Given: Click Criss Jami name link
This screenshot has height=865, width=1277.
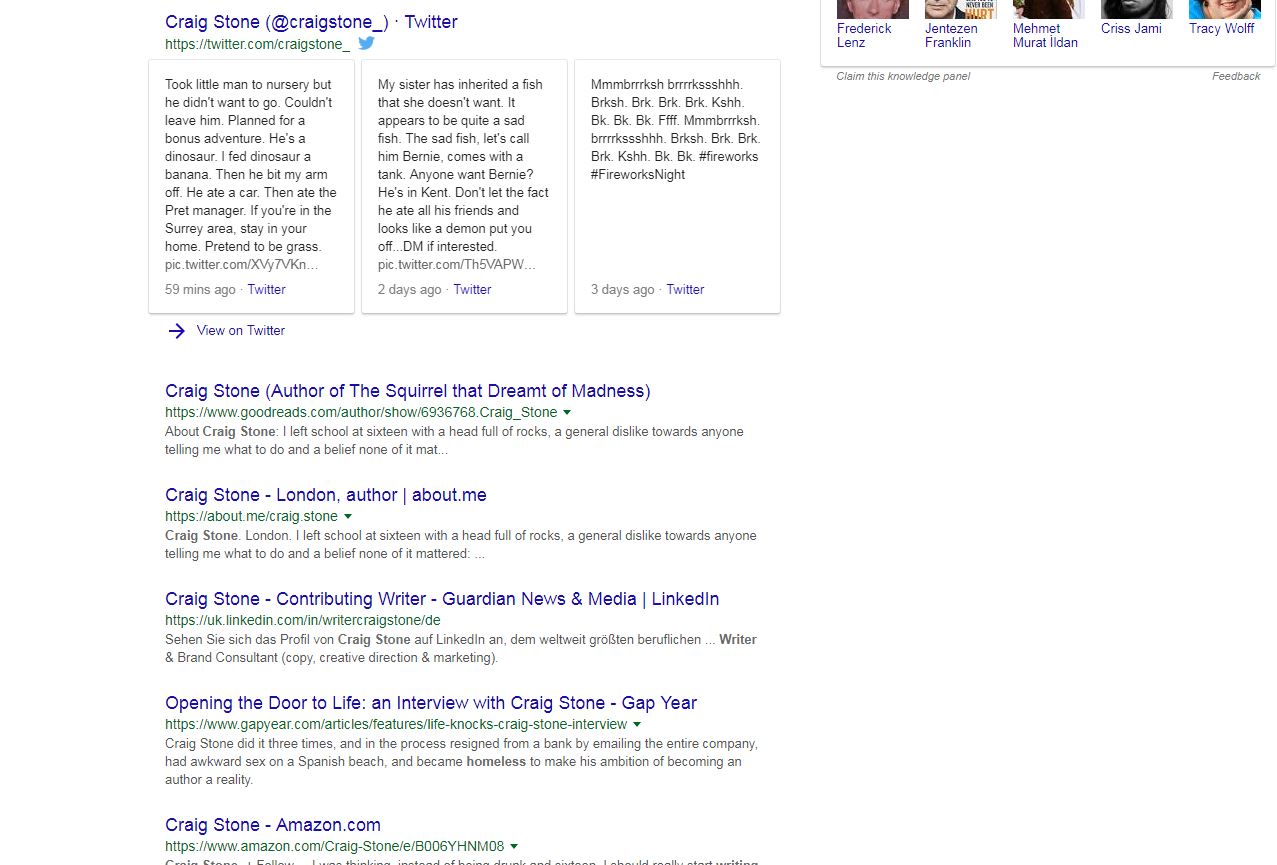Looking at the screenshot, I should 1131,28.
